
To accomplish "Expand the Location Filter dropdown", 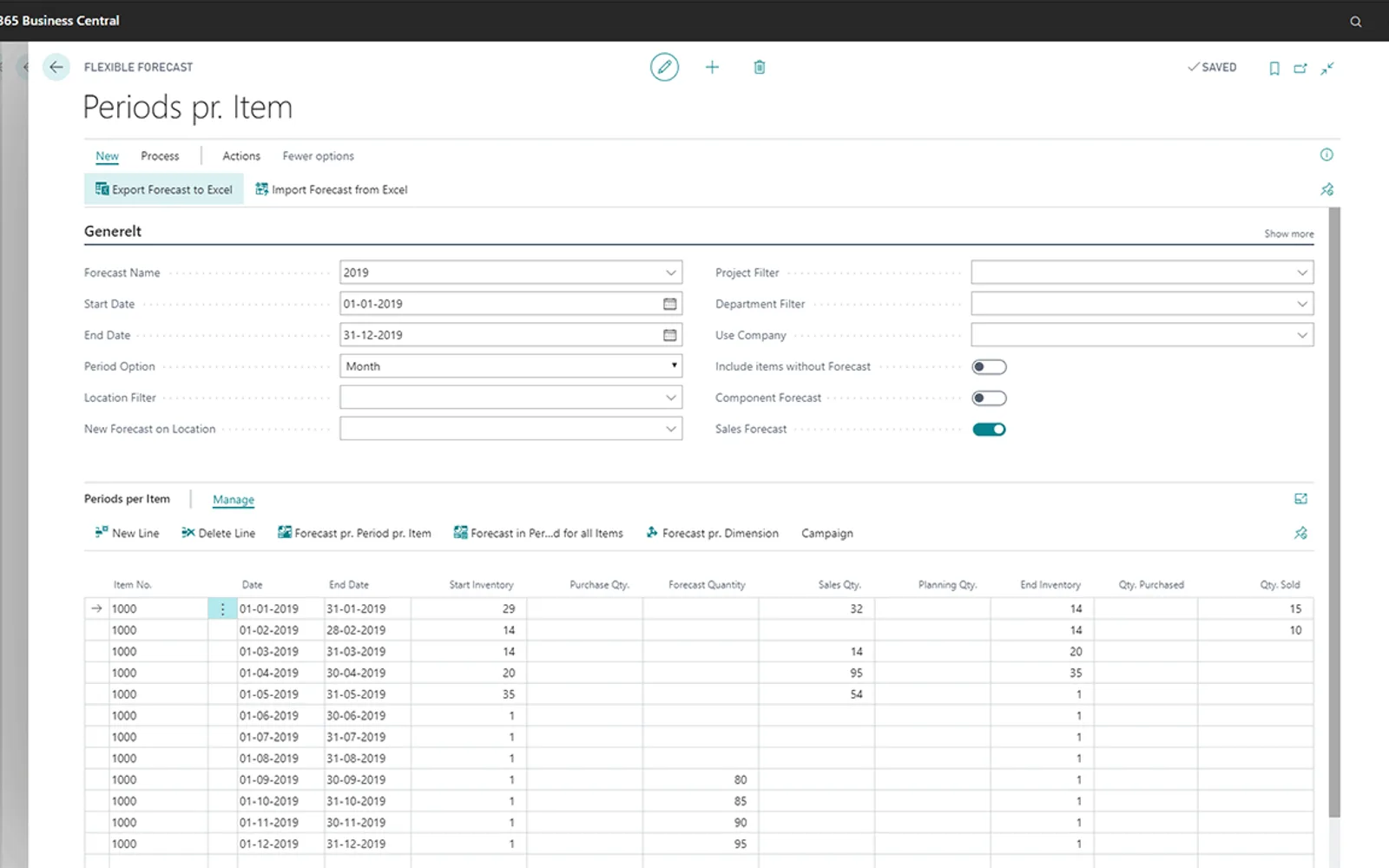I will point(671,398).
